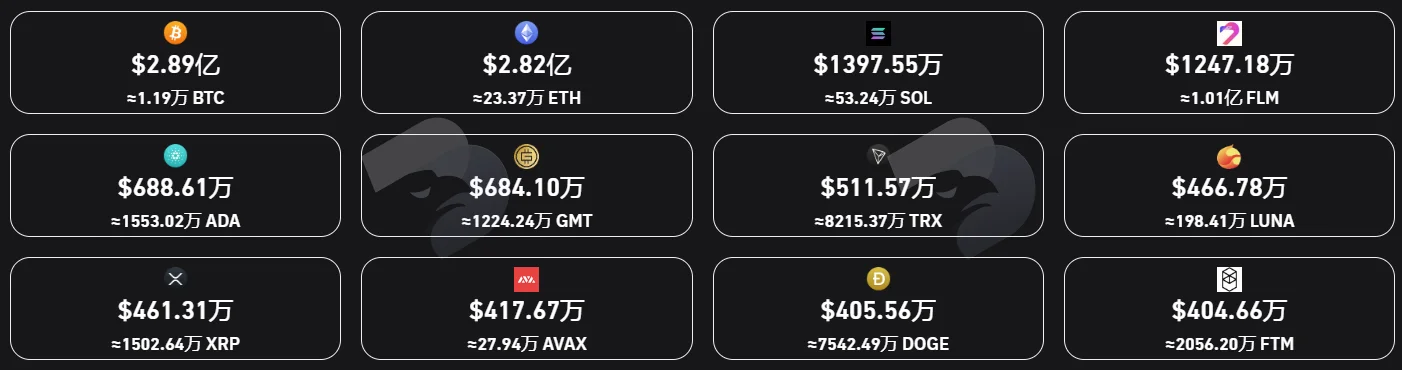Click the GMT gold coin icon
This screenshot has width=1402, height=370.
[526, 156]
